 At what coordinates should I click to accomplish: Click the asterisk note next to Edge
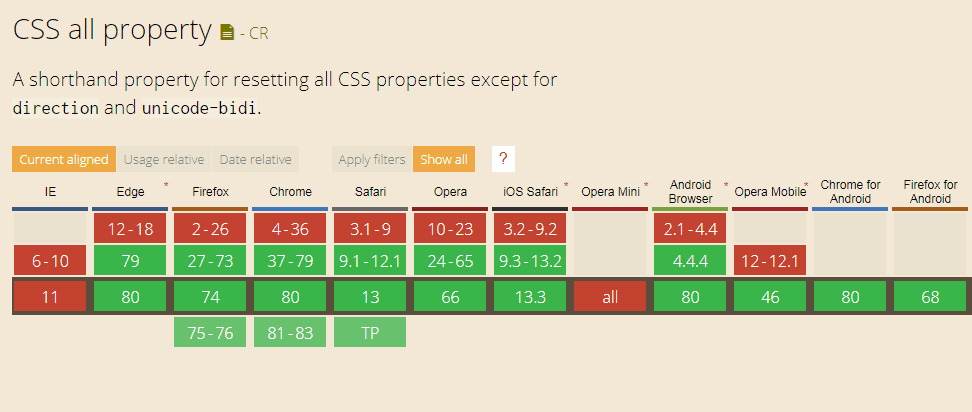click(165, 186)
